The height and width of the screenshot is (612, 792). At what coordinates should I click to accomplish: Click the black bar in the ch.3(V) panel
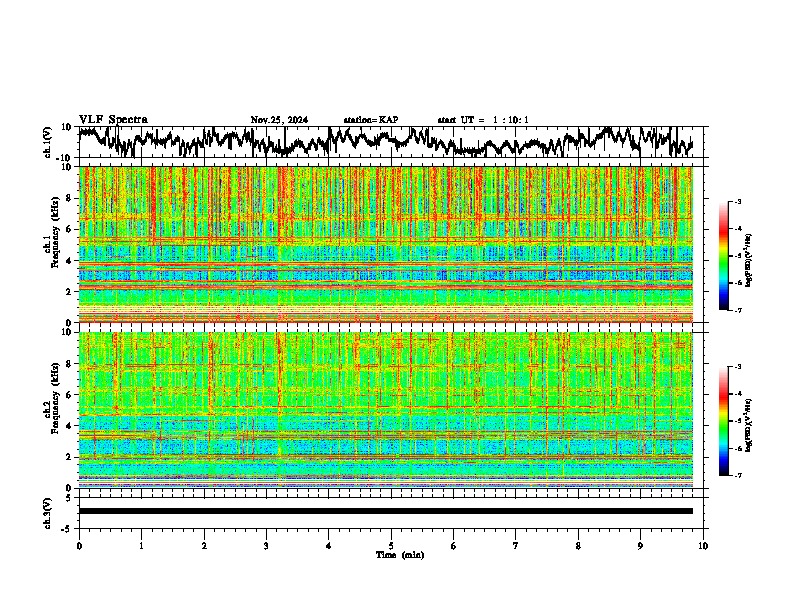tap(386, 511)
